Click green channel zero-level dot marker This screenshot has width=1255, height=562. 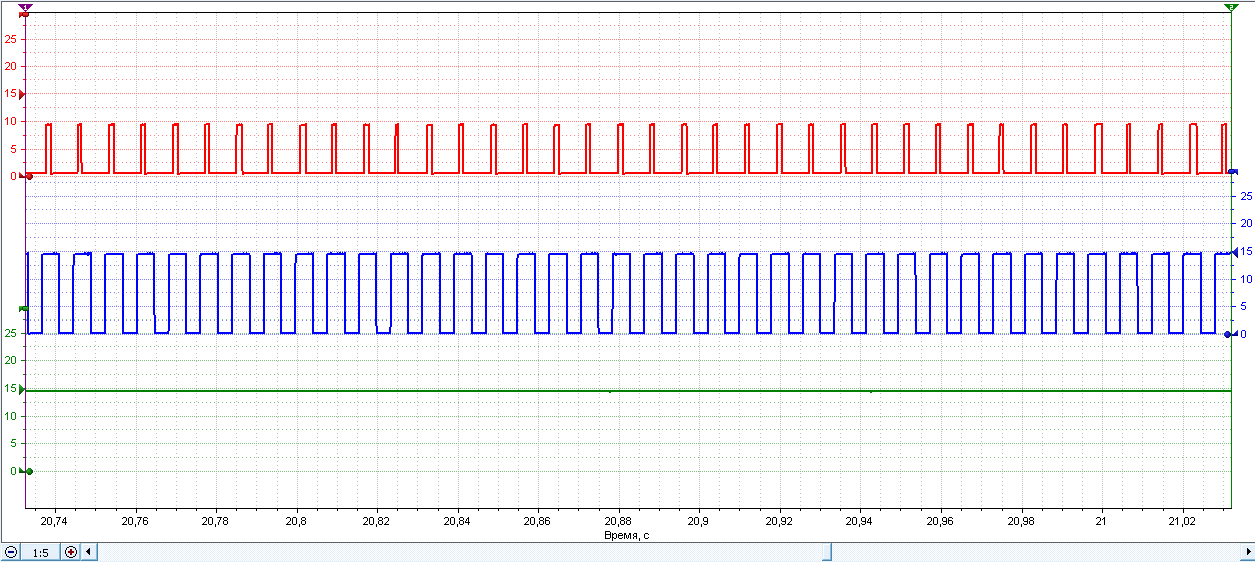click(x=28, y=471)
